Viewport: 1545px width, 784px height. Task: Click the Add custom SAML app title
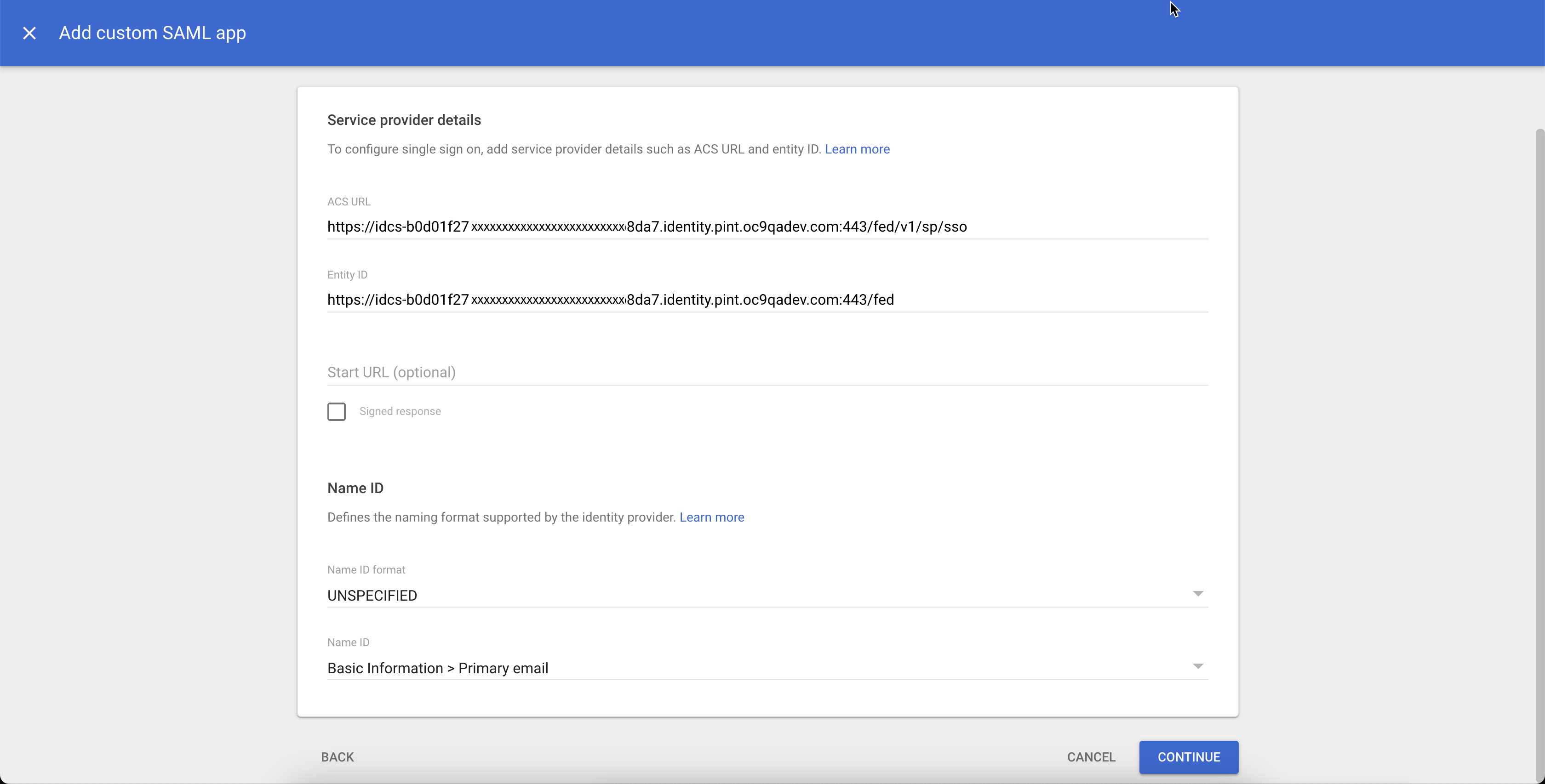[152, 33]
